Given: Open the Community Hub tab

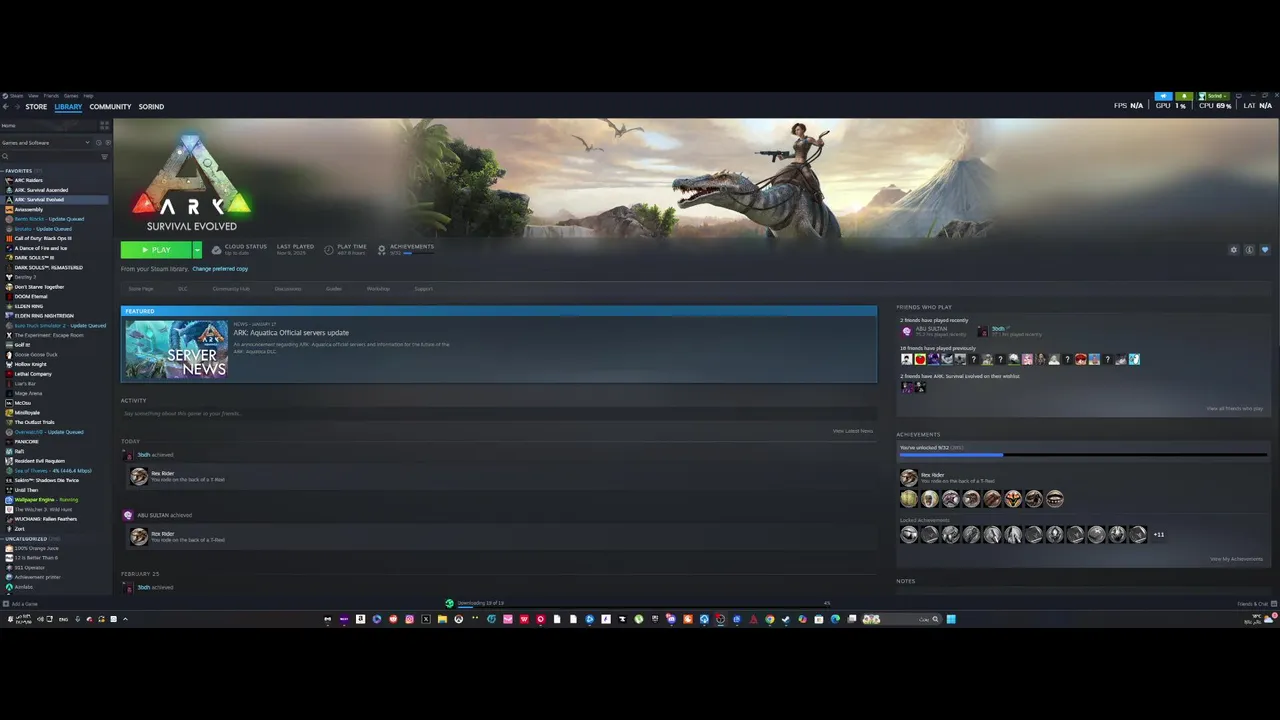Looking at the screenshot, I should (x=231, y=289).
